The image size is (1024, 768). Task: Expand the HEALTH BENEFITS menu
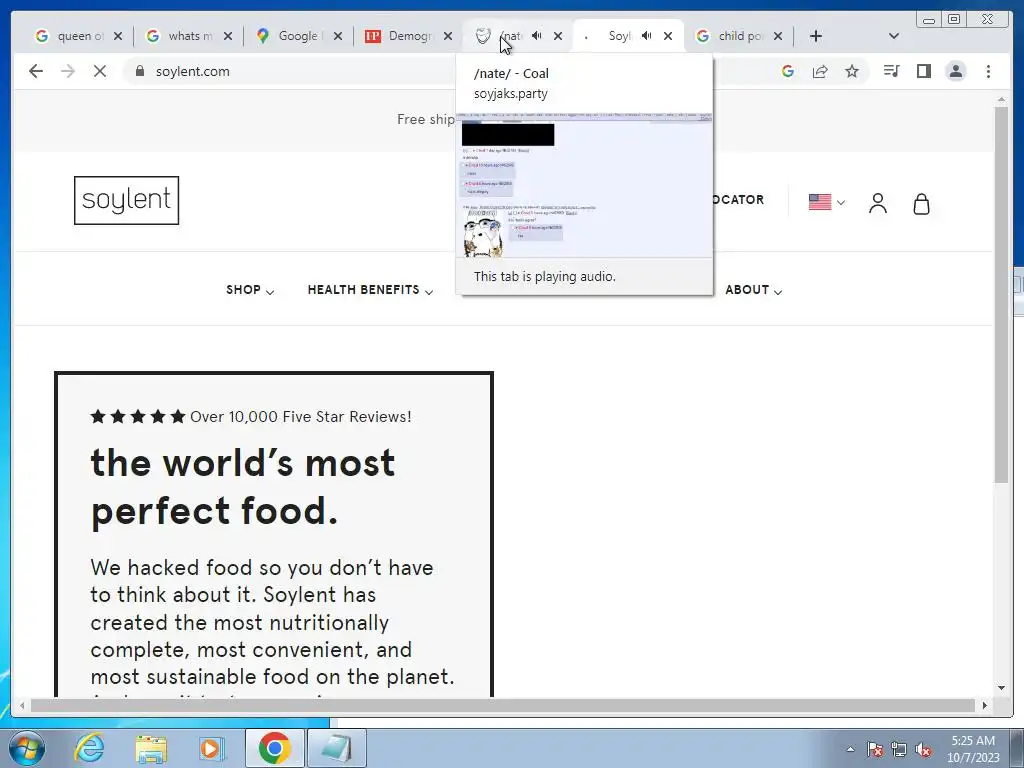coord(370,290)
